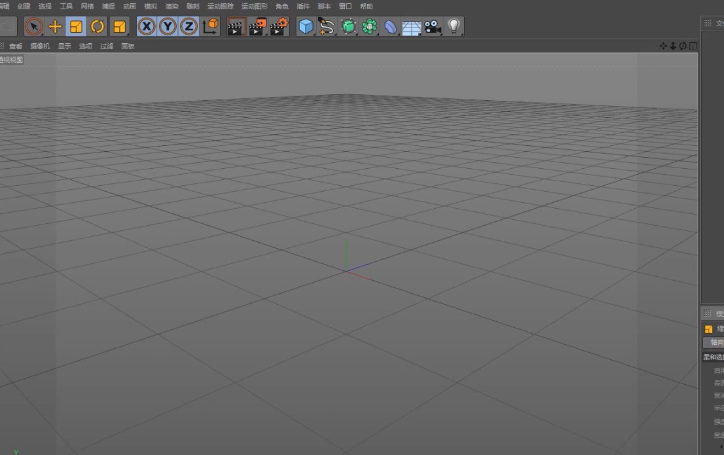
Task: Open viewport 查看 (View) menu
Action: pyautogui.click(x=16, y=46)
